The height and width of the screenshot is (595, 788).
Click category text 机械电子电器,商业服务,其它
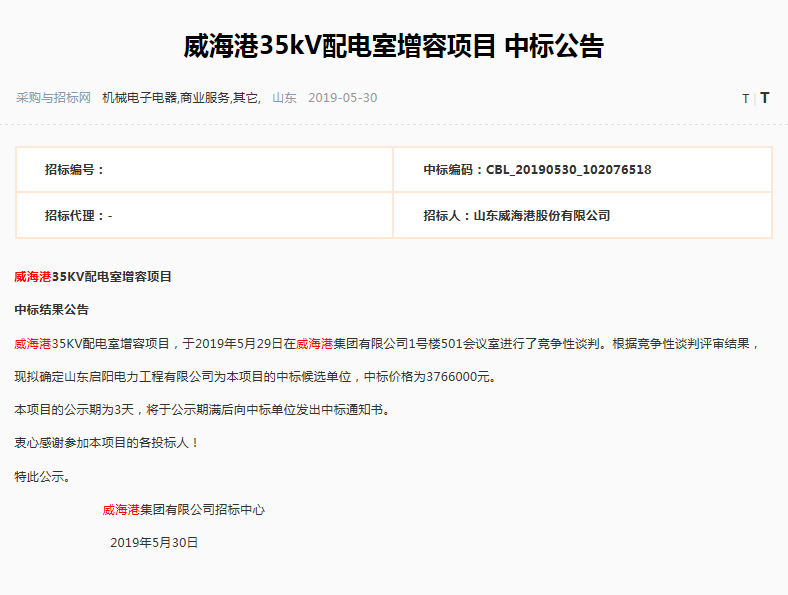click(181, 97)
